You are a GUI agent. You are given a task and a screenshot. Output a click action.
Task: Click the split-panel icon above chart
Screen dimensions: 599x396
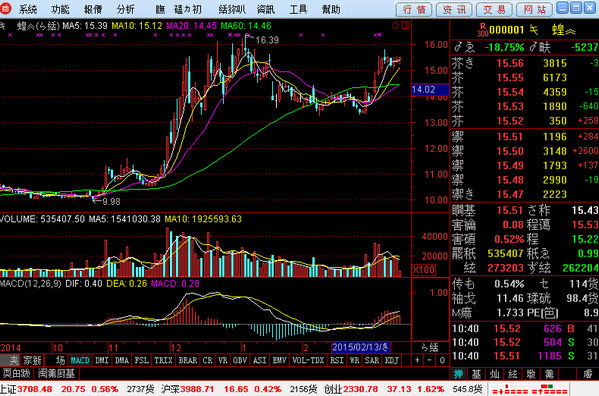(405, 26)
